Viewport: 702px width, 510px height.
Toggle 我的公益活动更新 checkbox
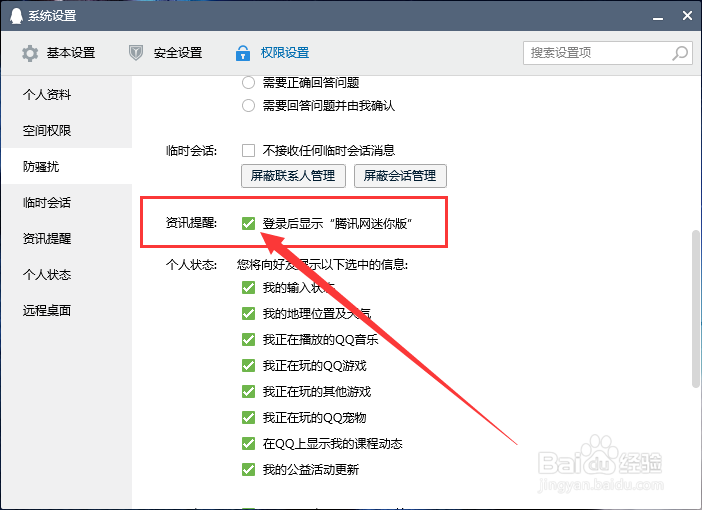248,469
